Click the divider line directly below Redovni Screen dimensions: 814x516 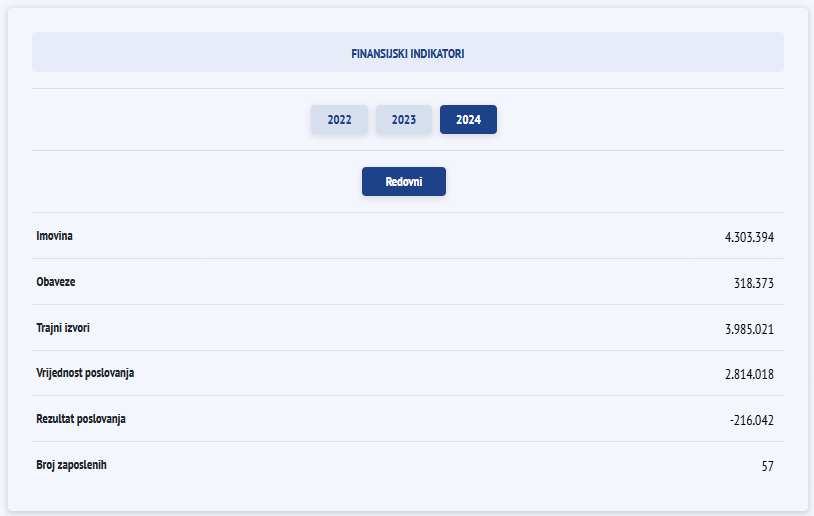[407, 212]
